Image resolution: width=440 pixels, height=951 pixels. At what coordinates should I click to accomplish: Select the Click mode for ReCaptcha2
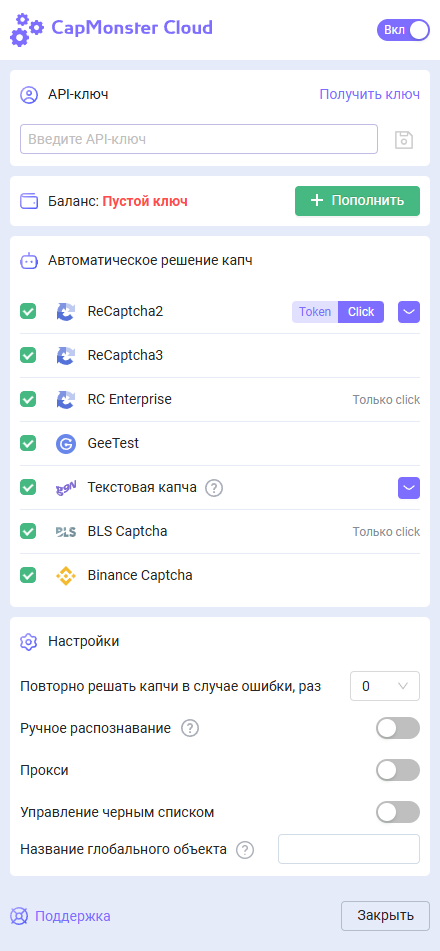(x=361, y=312)
